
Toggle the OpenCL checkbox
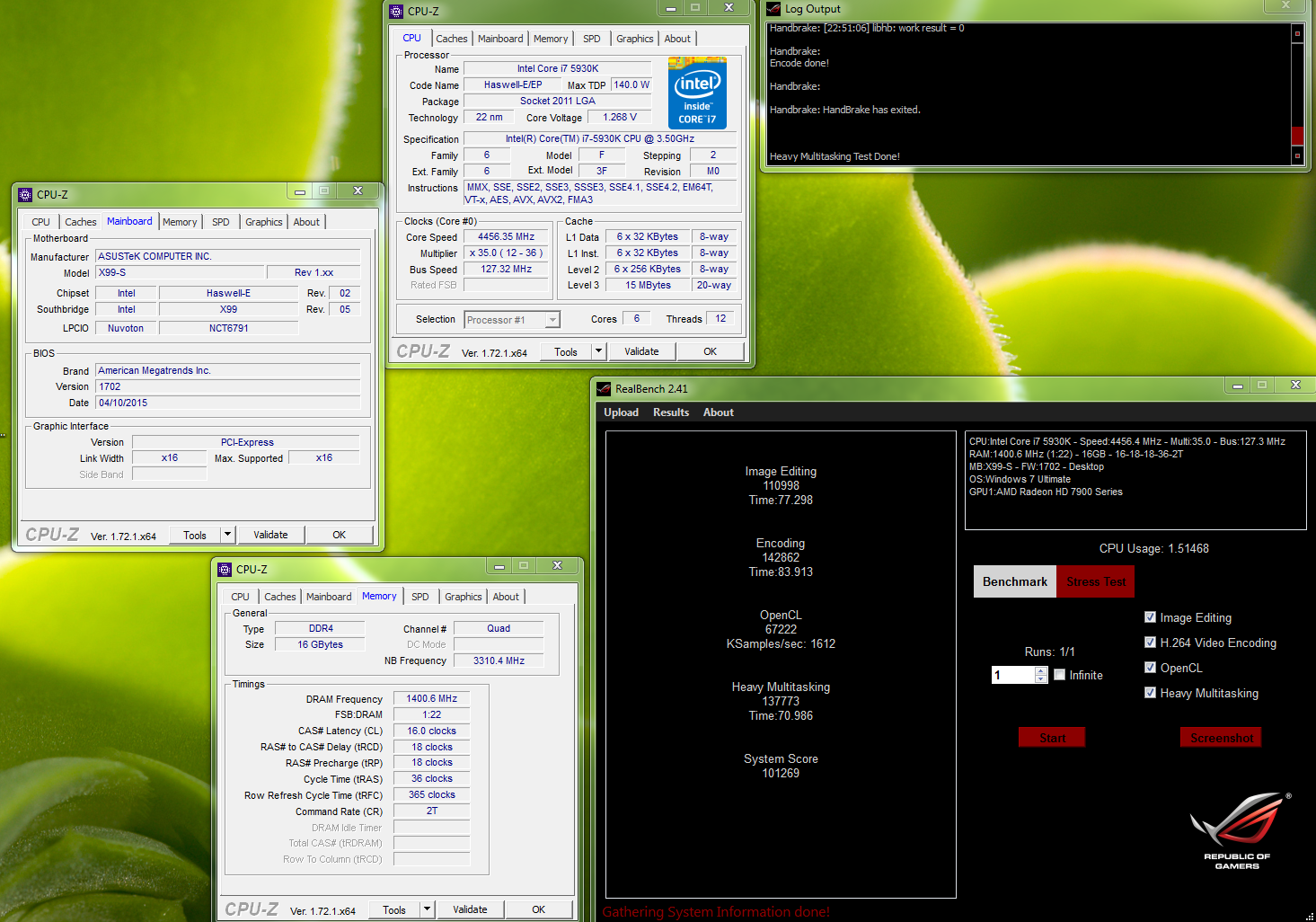pyautogui.click(x=1150, y=667)
